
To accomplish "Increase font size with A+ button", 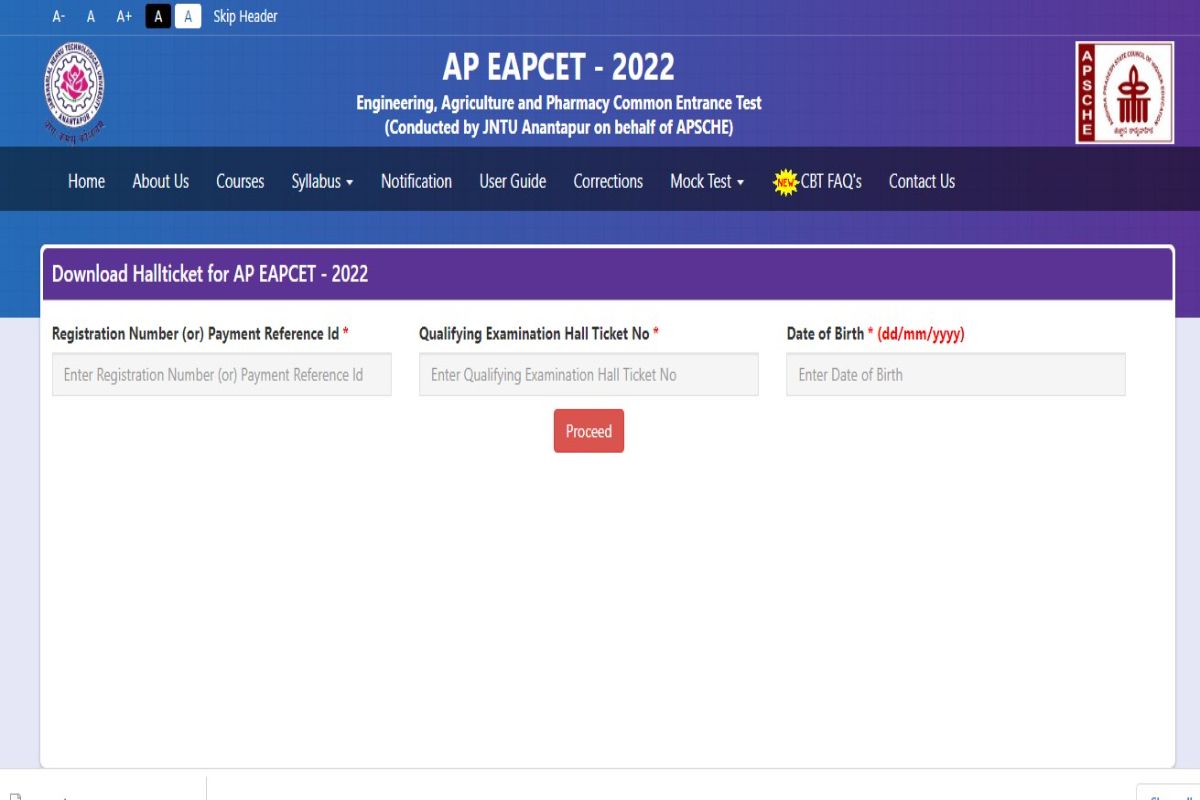I will [124, 16].
